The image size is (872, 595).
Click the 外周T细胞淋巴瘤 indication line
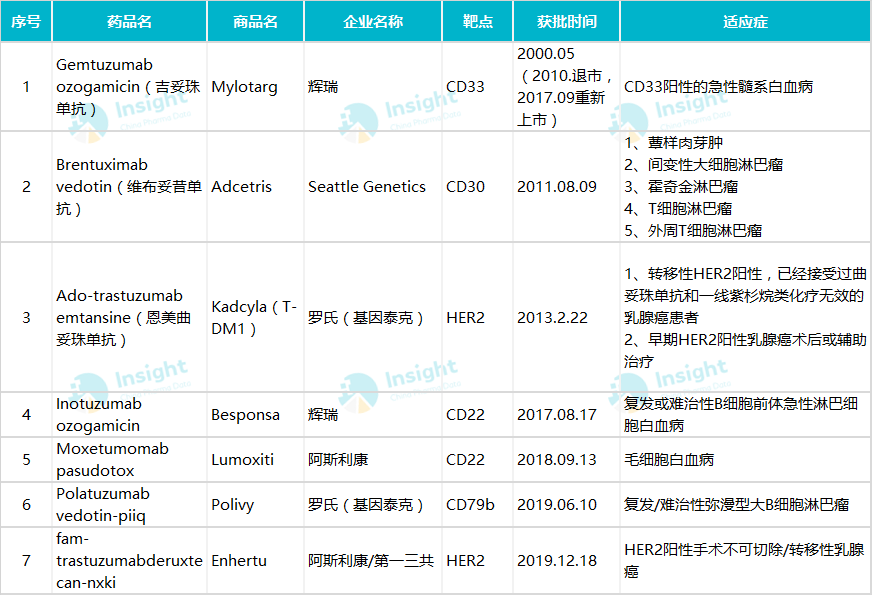click(x=693, y=231)
